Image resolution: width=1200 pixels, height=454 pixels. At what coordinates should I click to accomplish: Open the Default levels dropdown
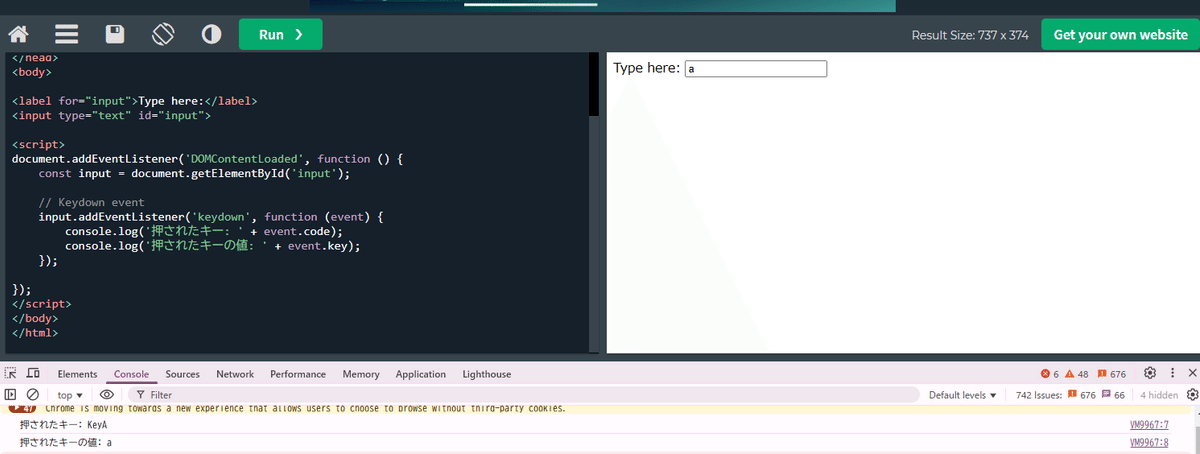coord(963,395)
